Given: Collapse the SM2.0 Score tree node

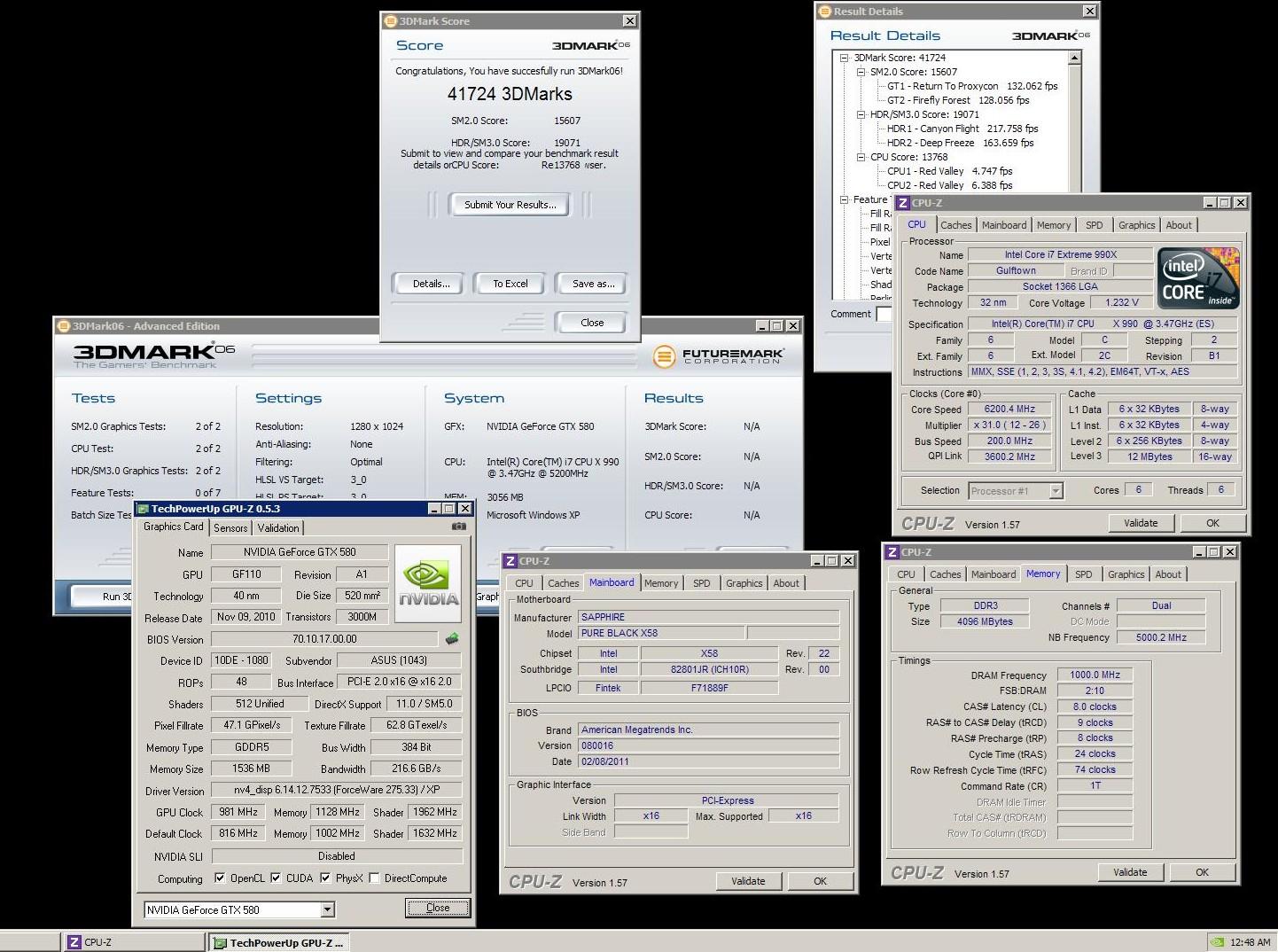Looking at the screenshot, I should [x=861, y=72].
